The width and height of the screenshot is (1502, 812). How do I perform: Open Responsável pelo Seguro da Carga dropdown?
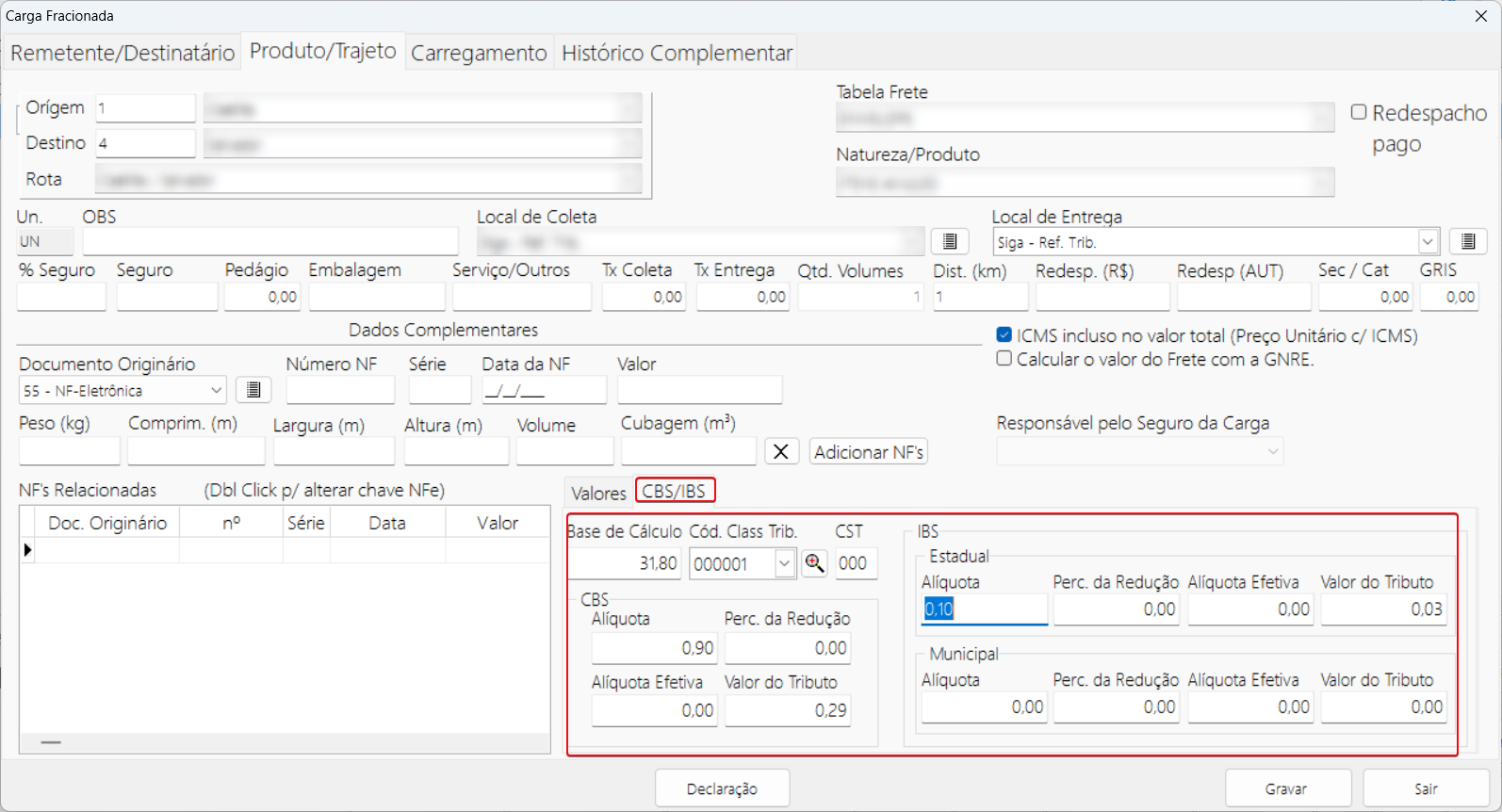click(x=1273, y=452)
